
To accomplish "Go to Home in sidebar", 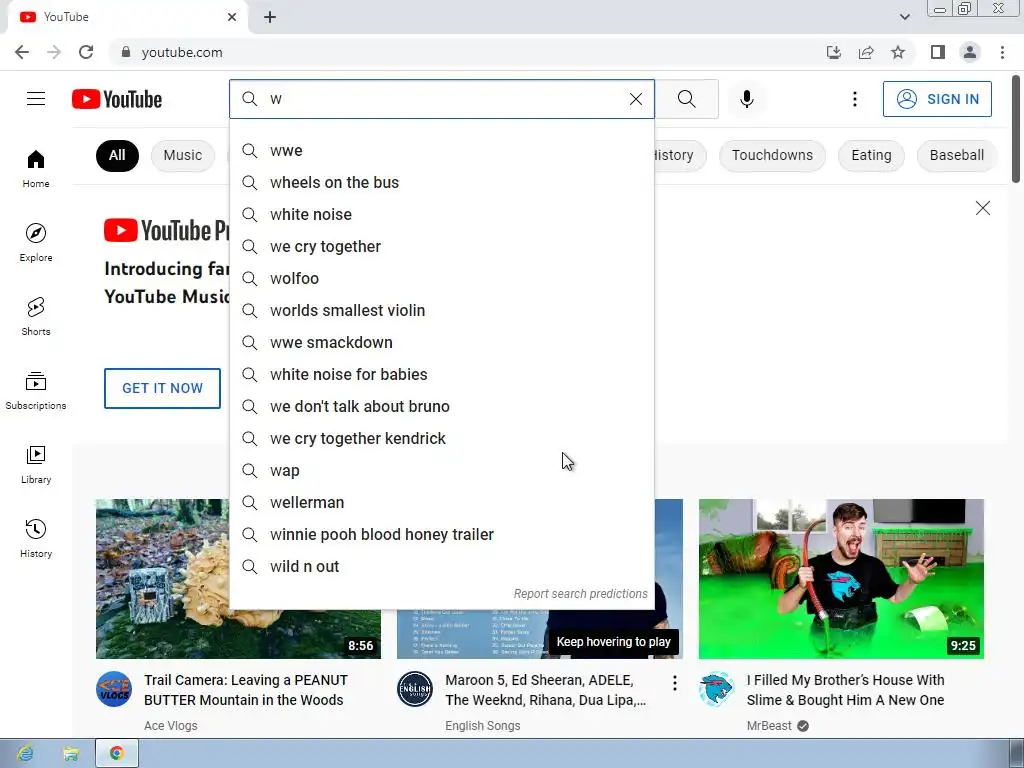I will (36, 168).
